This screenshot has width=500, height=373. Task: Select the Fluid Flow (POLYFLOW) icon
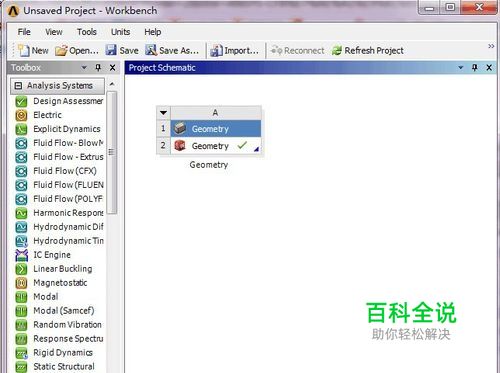click(21, 199)
